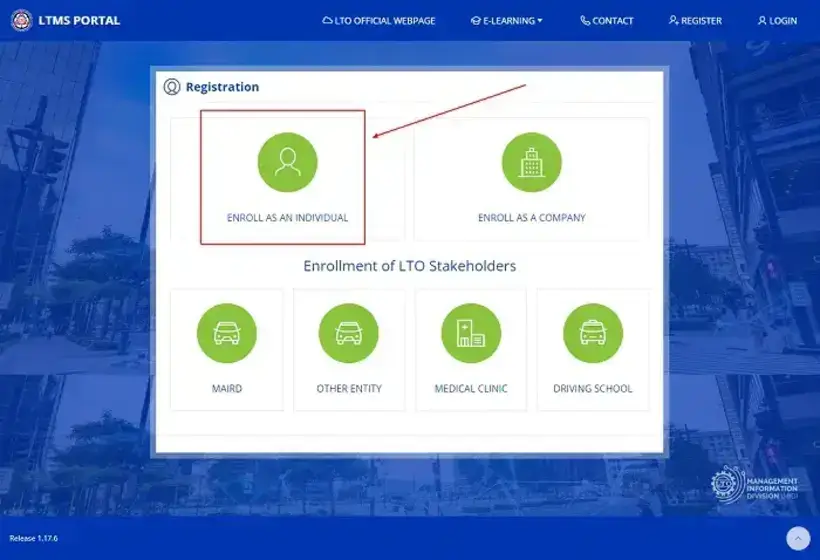820x560 pixels.
Task: Click the Registration header user icon
Action: pos(172,87)
